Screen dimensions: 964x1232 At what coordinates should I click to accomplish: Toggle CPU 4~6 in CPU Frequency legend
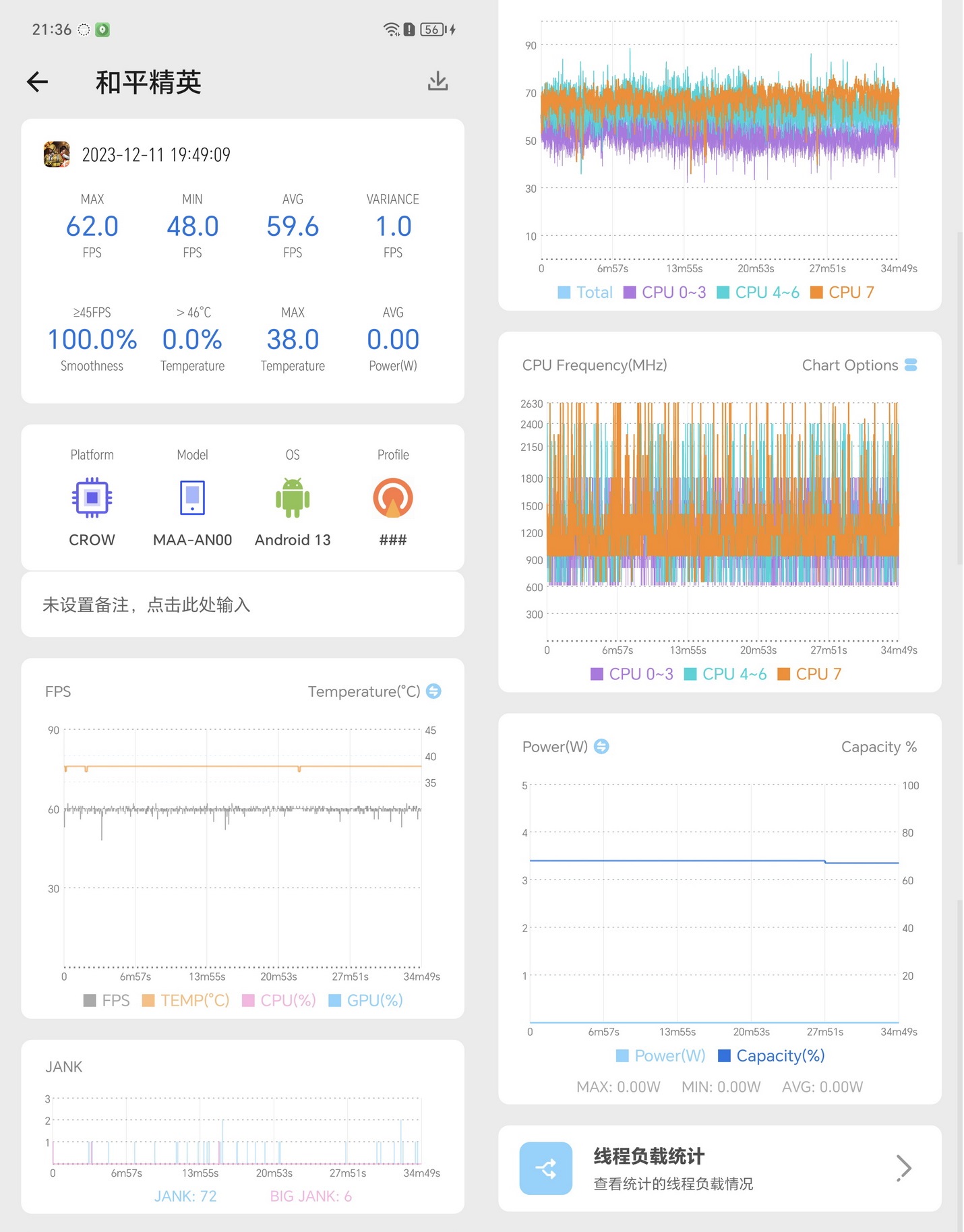coord(725,674)
